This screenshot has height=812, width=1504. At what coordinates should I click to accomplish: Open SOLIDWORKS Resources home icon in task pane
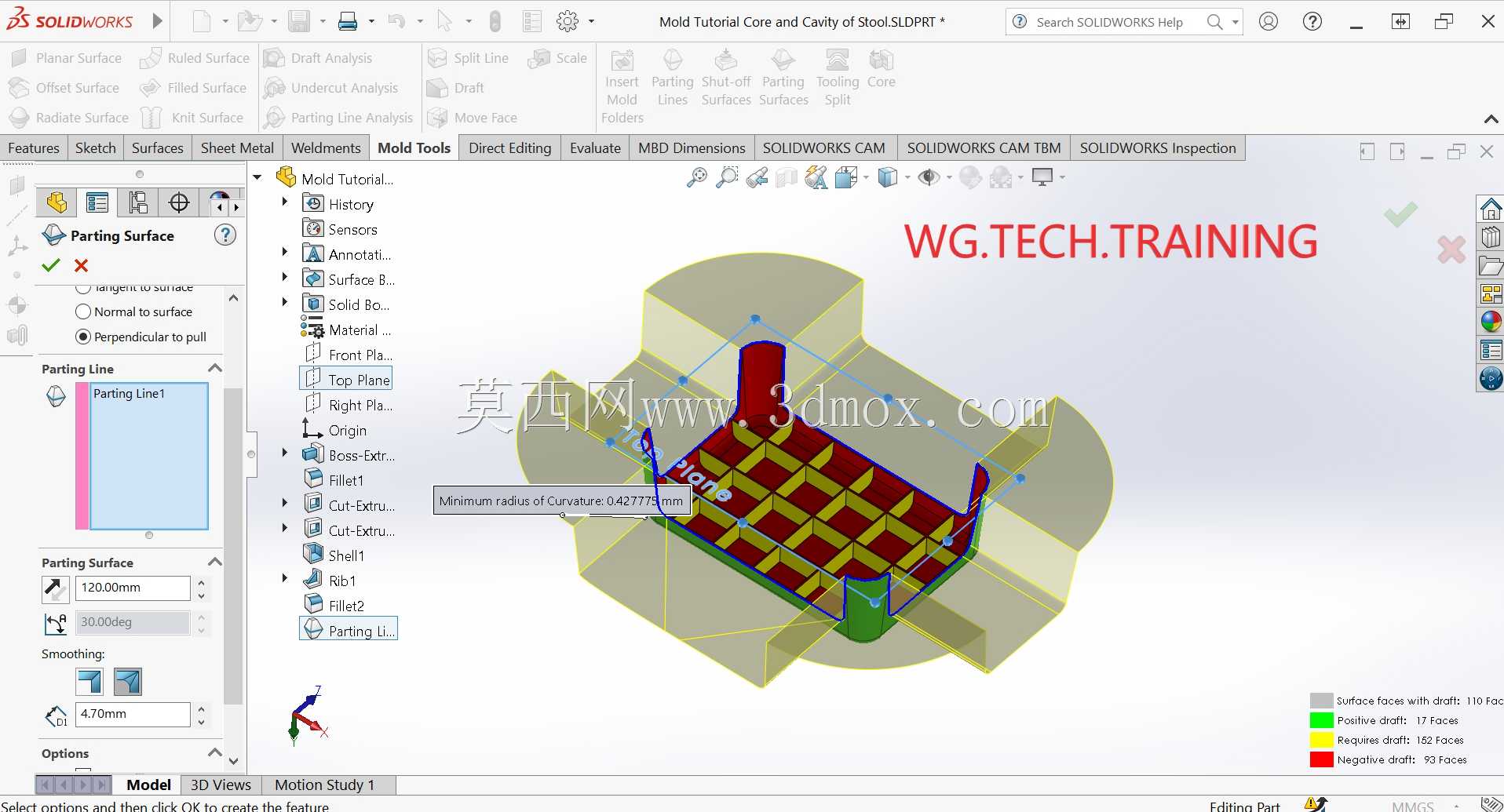[x=1491, y=209]
